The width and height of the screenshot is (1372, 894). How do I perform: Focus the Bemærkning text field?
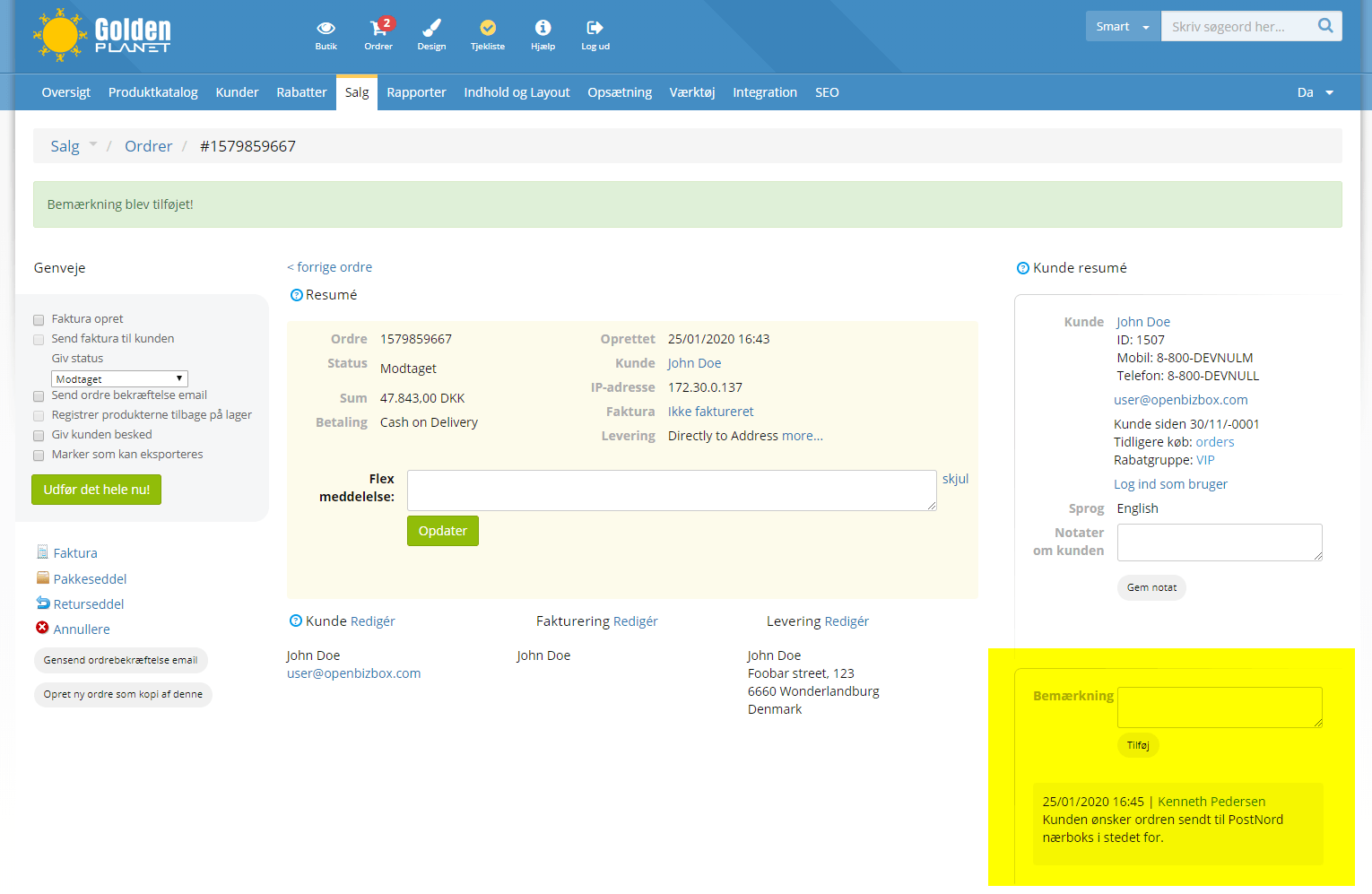pos(1220,707)
